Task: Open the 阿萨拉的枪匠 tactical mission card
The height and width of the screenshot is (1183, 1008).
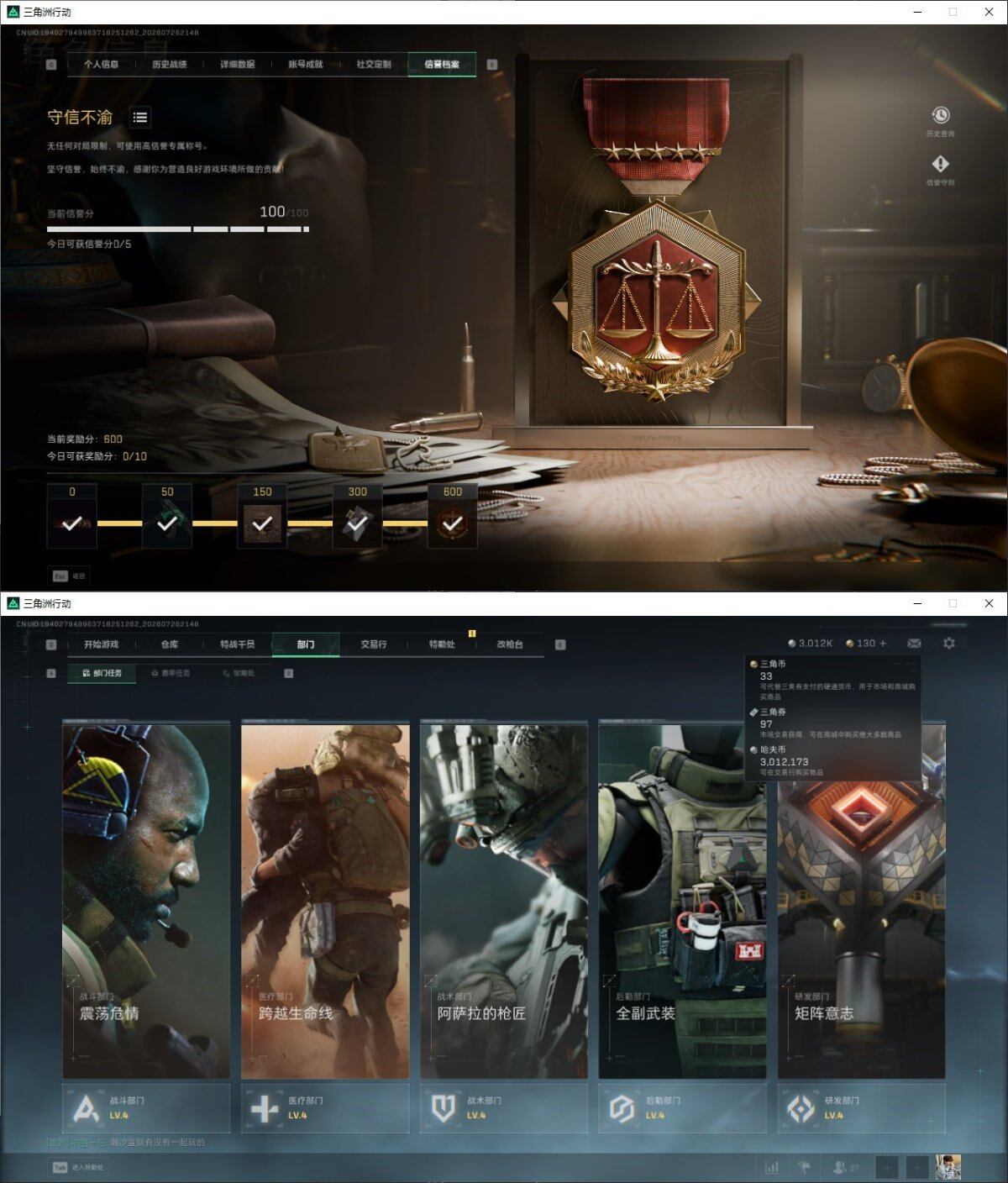Action: [x=504, y=900]
